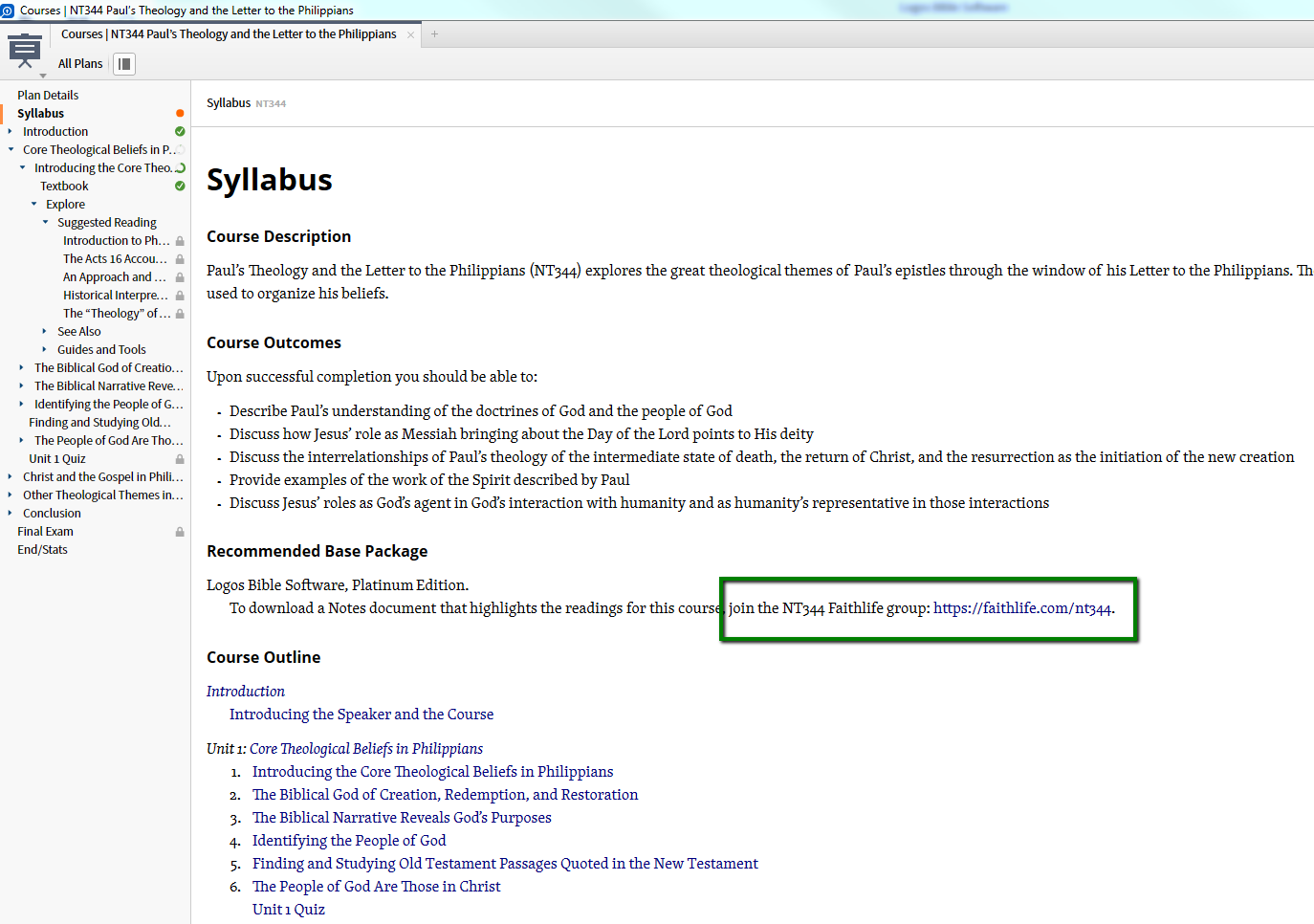Open Unit 1 Core Theological Beliefs heading link
1314x924 pixels.
click(344, 749)
